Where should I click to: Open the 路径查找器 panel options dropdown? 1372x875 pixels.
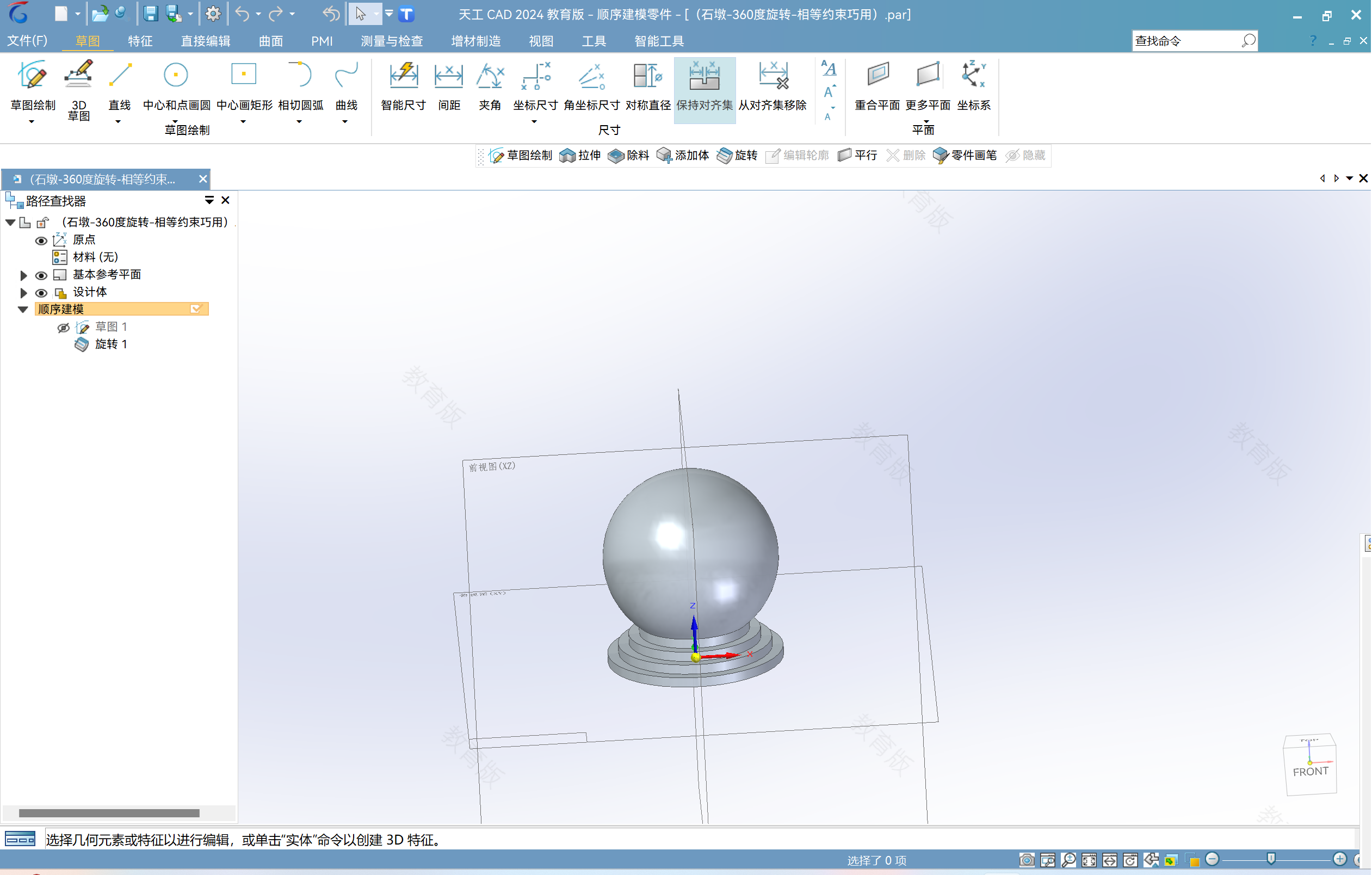coord(209,200)
